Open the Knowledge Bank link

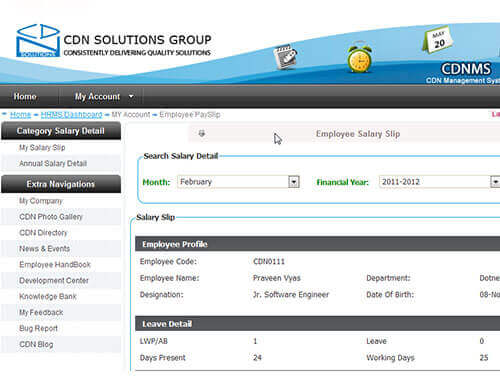pyautogui.click(x=48, y=296)
